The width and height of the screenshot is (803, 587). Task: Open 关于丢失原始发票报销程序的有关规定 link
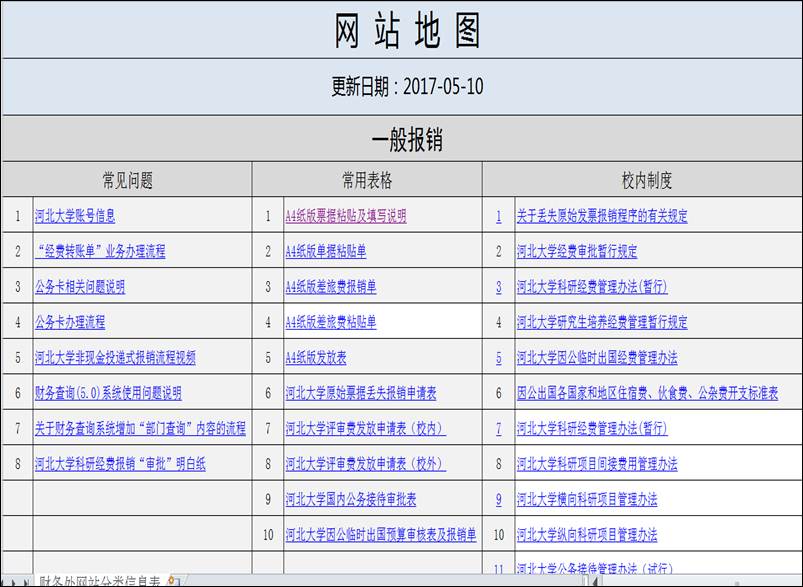point(602,216)
